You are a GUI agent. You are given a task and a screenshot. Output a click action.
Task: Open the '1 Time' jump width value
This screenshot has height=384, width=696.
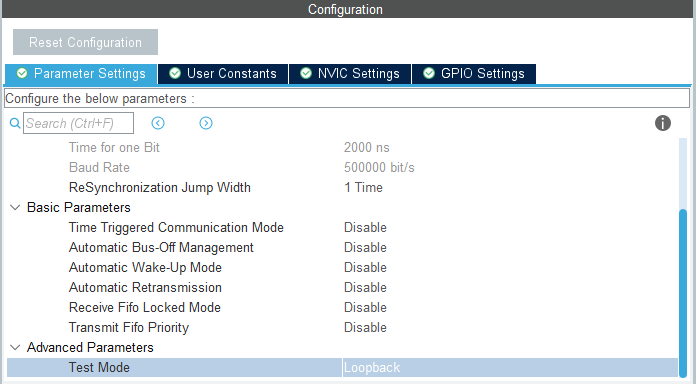click(x=363, y=187)
